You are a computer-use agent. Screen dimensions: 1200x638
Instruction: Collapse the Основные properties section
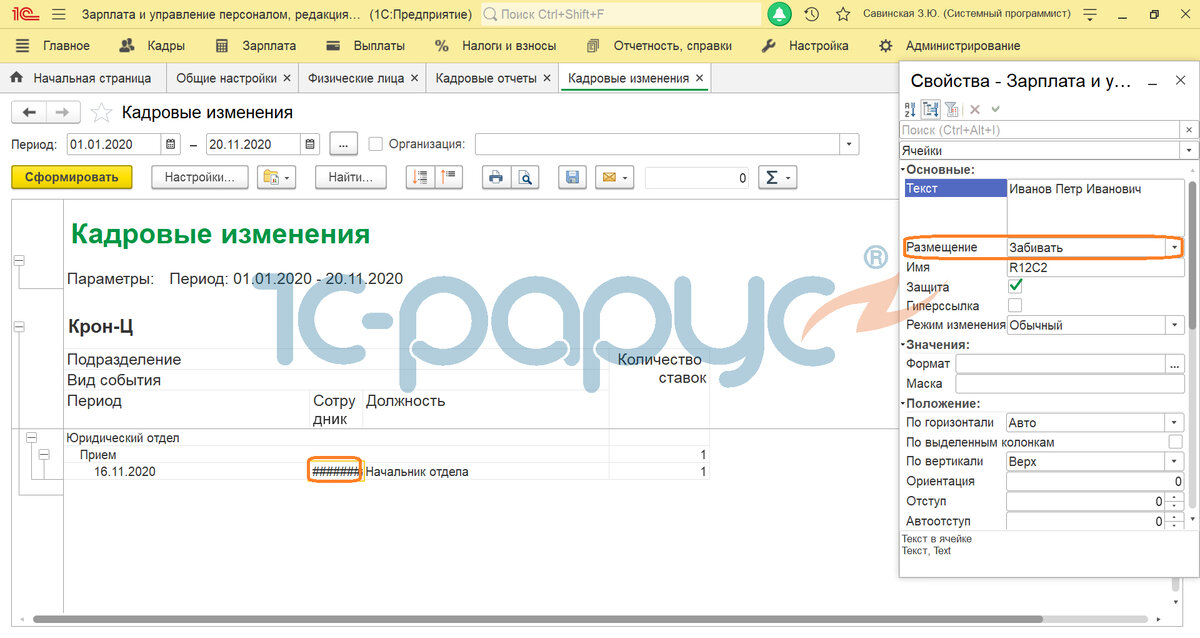click(x=903, y=169)
